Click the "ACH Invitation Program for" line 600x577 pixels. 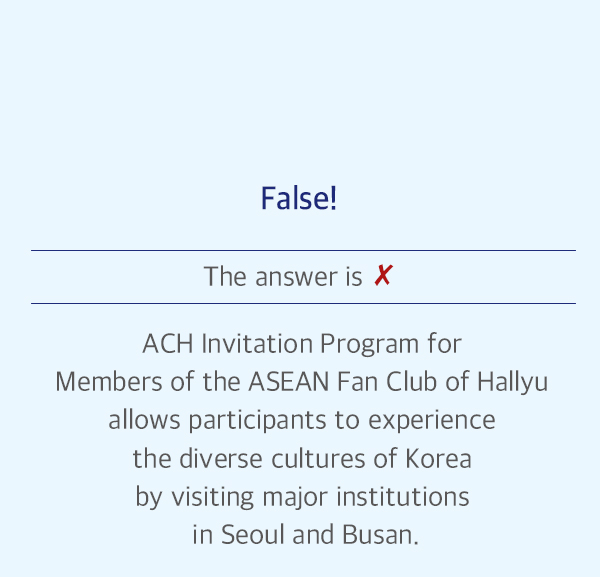[302, 344]
